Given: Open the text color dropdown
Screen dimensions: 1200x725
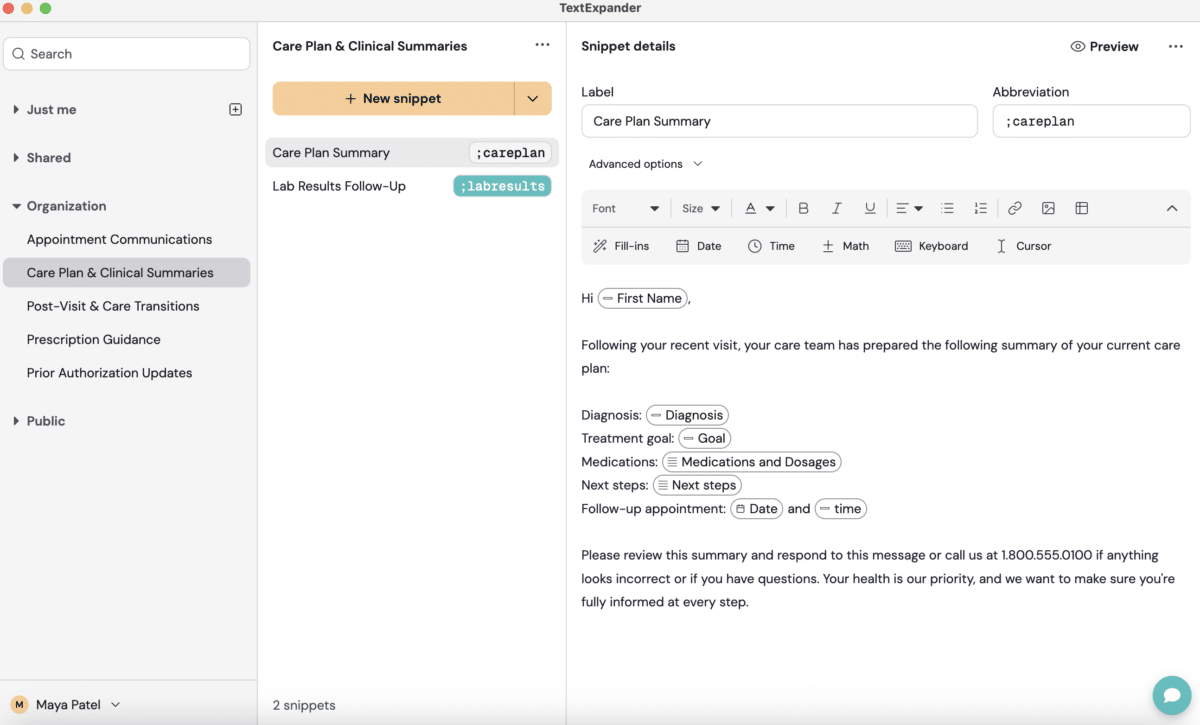Looking at the screenshot, I should pos(759,208).
